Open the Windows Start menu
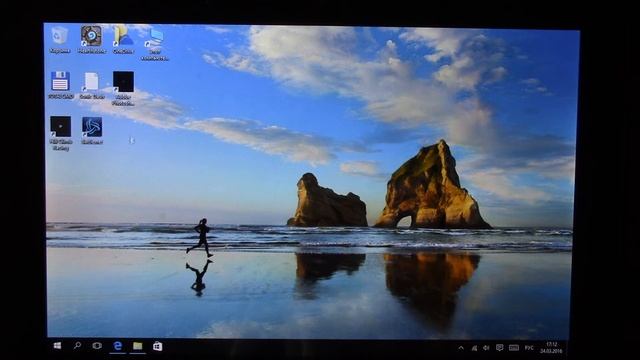640x360 pixels. tap(58, 346)
